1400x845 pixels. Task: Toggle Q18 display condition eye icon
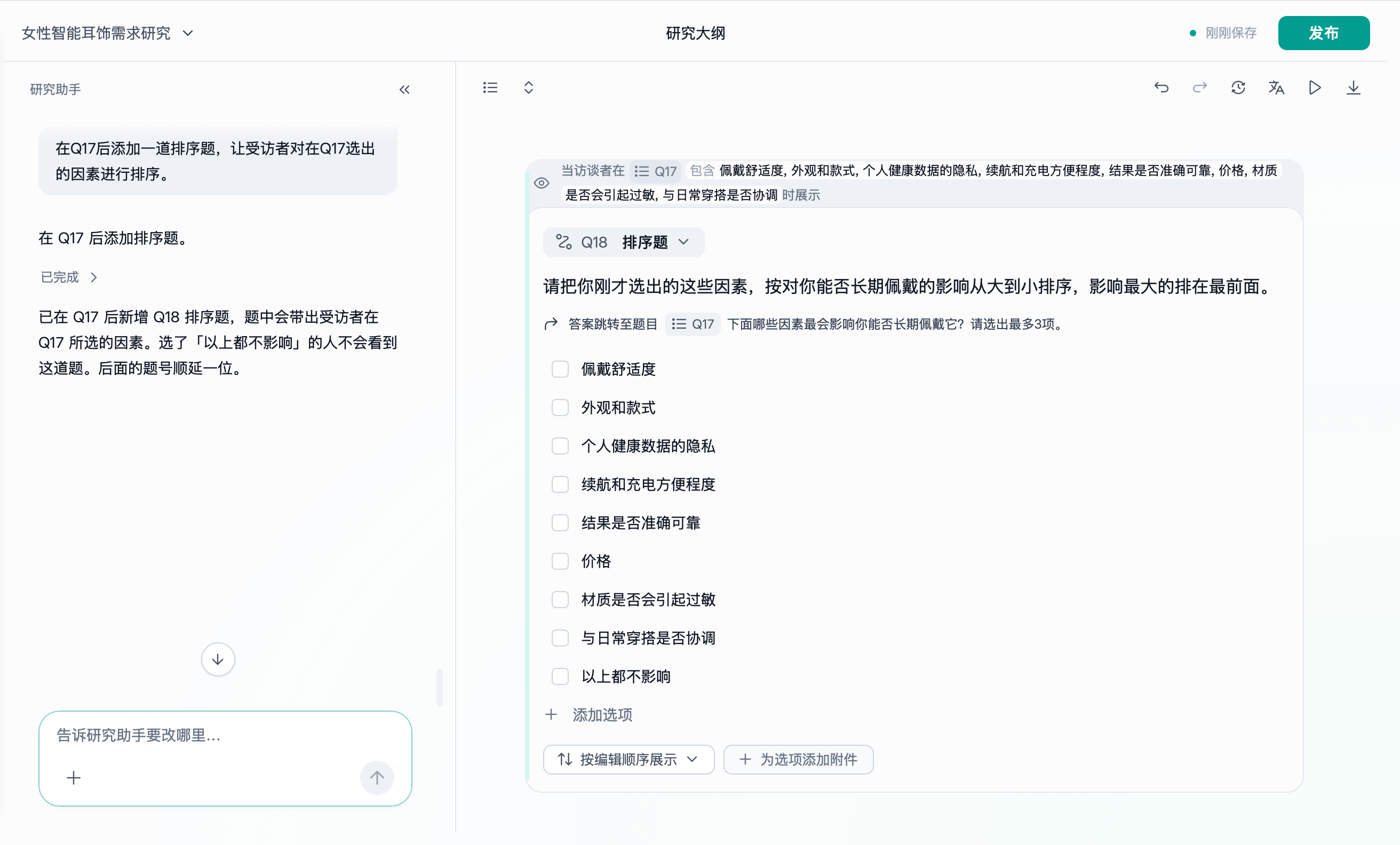[541, 183]
